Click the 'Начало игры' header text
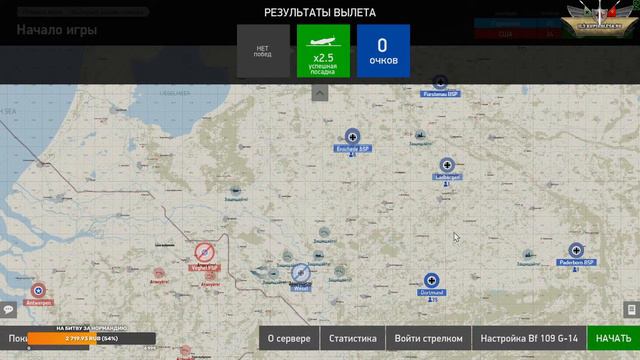 click(57, 30)
